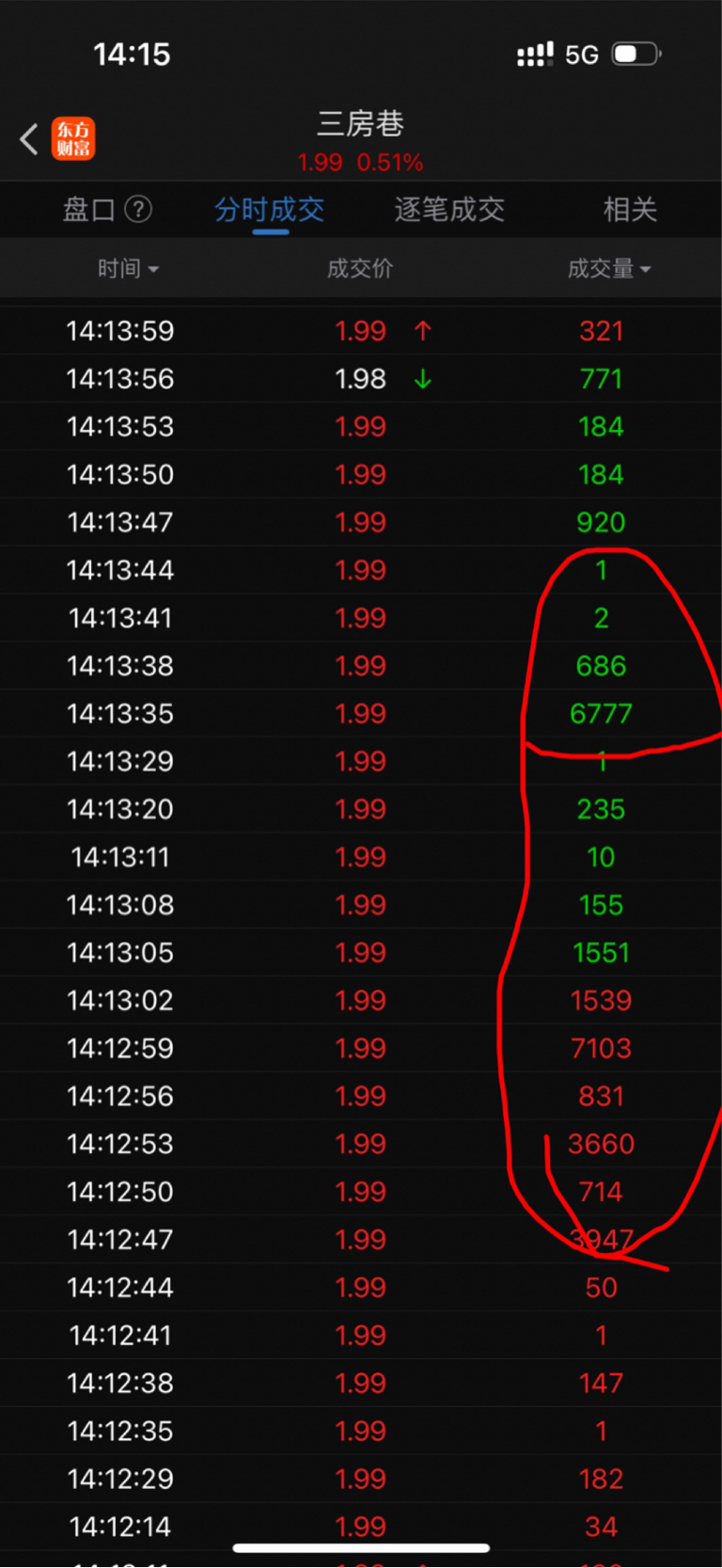Image resolution: width=722 pixels, height=1568 pixels.
Task: Tap the 1.99 0.51% price subtitle
Action: point(360,163)
